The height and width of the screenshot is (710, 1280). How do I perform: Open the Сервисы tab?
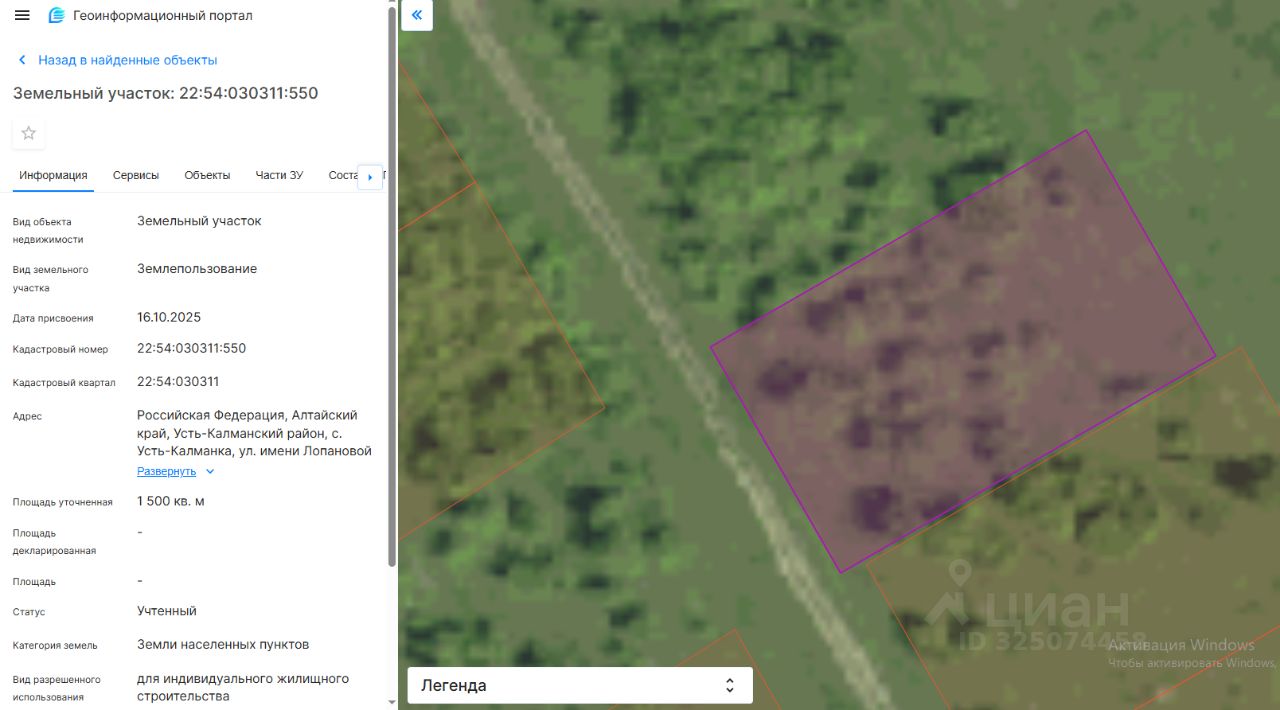[136, 175]
